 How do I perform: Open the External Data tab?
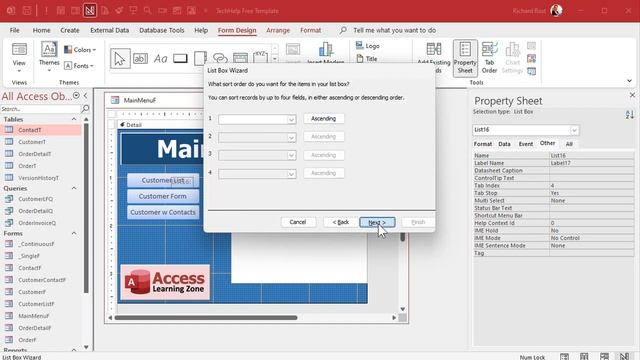click(x=109, y=30)
